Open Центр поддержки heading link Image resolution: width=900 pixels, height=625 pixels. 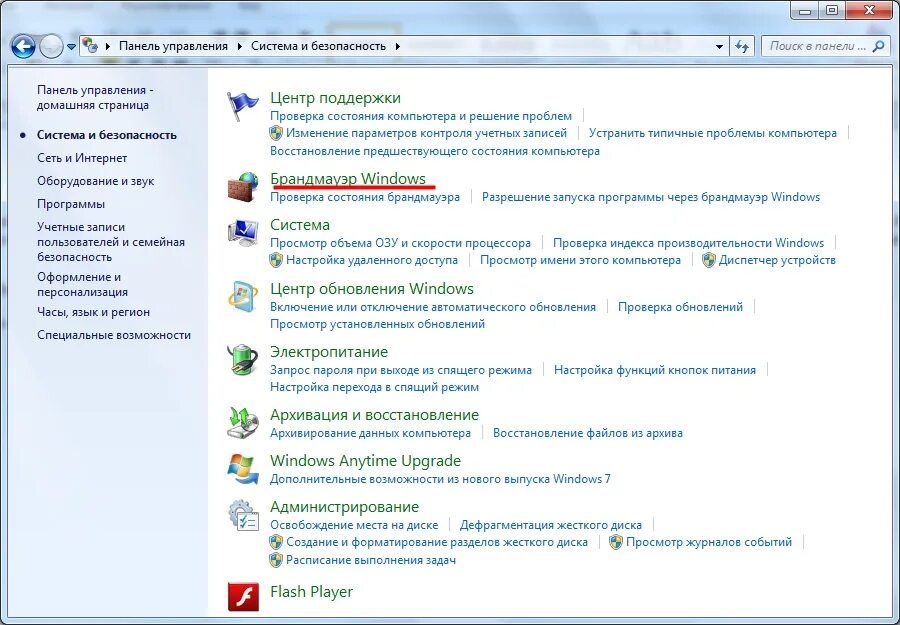point(335,98)
